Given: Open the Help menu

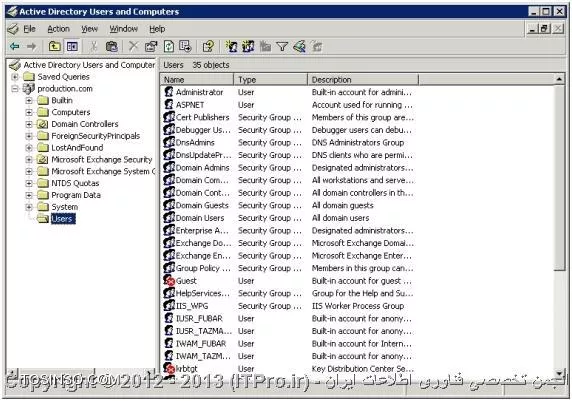Looking at the screenshot, I should pos(157,29).
